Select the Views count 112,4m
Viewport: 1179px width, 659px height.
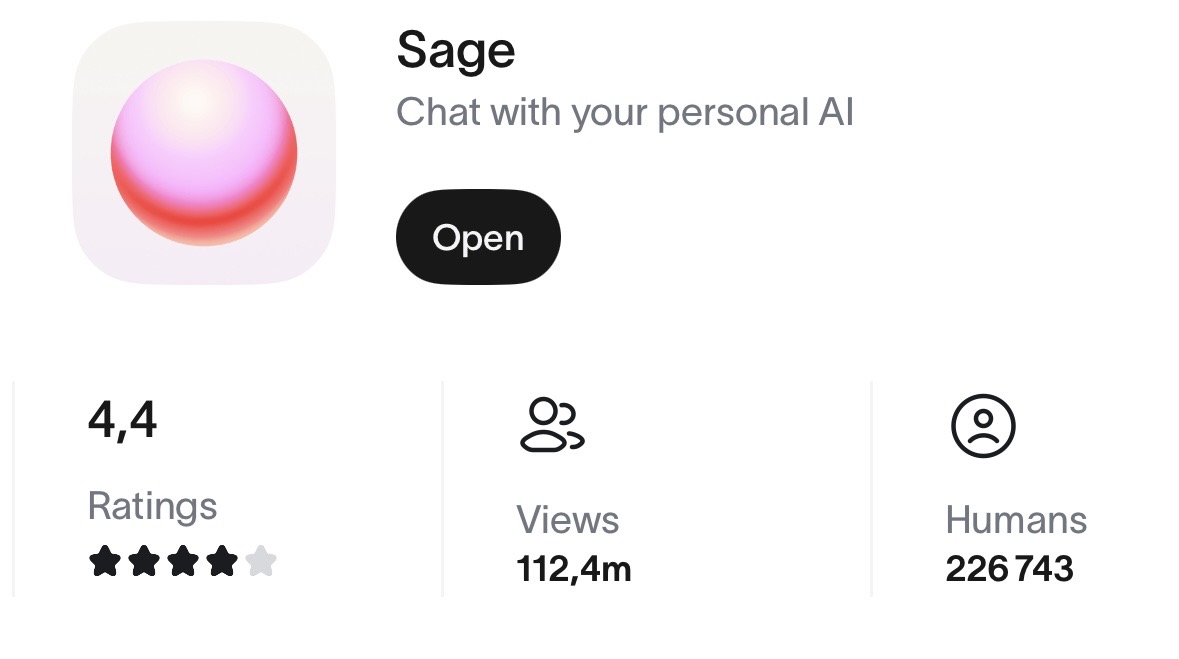click(574, 569)
